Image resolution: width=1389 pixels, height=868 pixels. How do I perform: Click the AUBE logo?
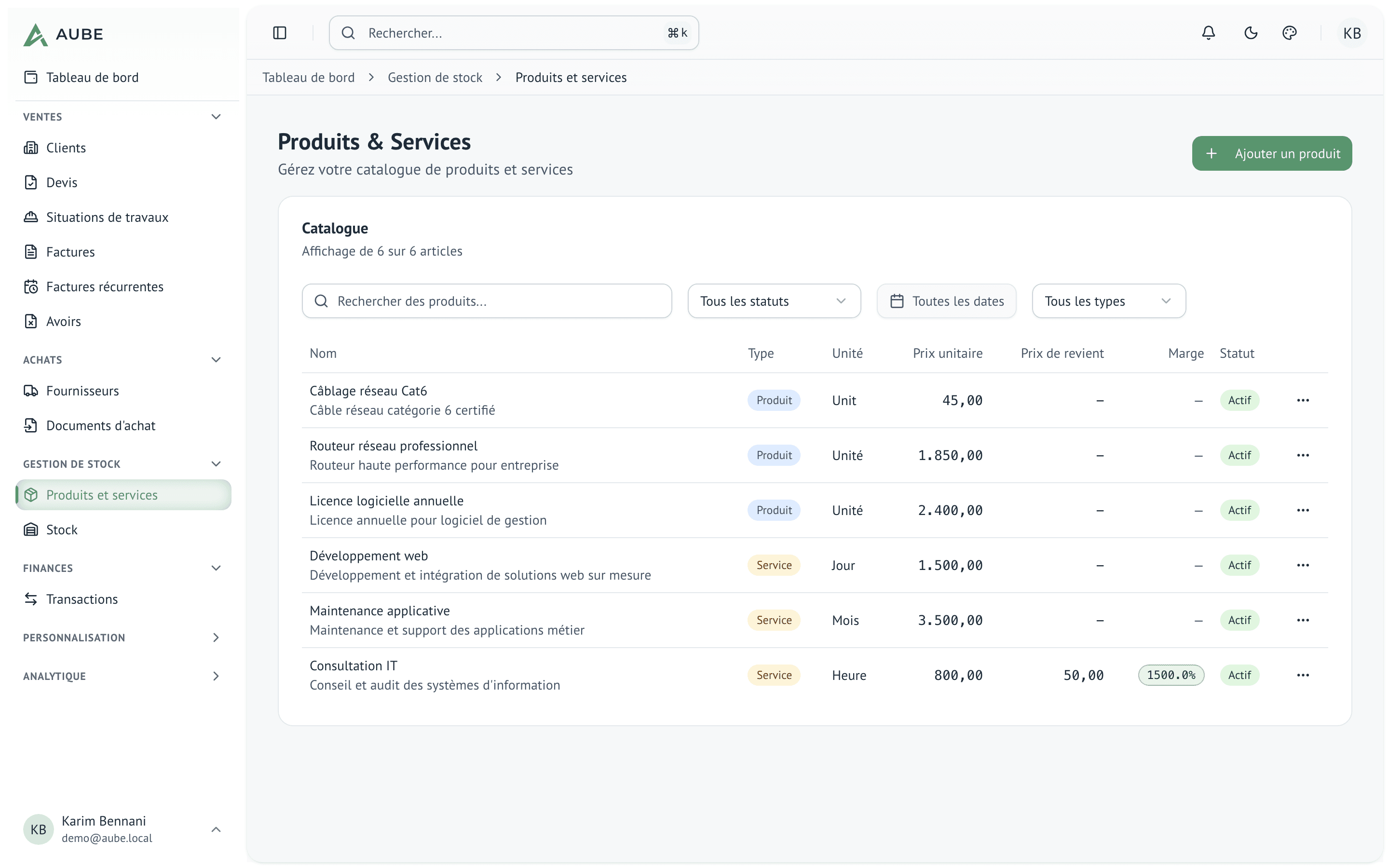tap(63, 34)
